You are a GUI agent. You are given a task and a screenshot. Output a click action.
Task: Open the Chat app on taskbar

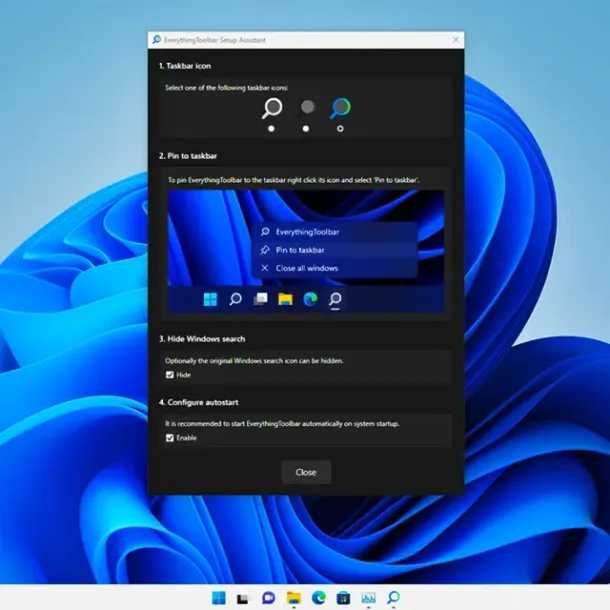[x=268, y=598]
